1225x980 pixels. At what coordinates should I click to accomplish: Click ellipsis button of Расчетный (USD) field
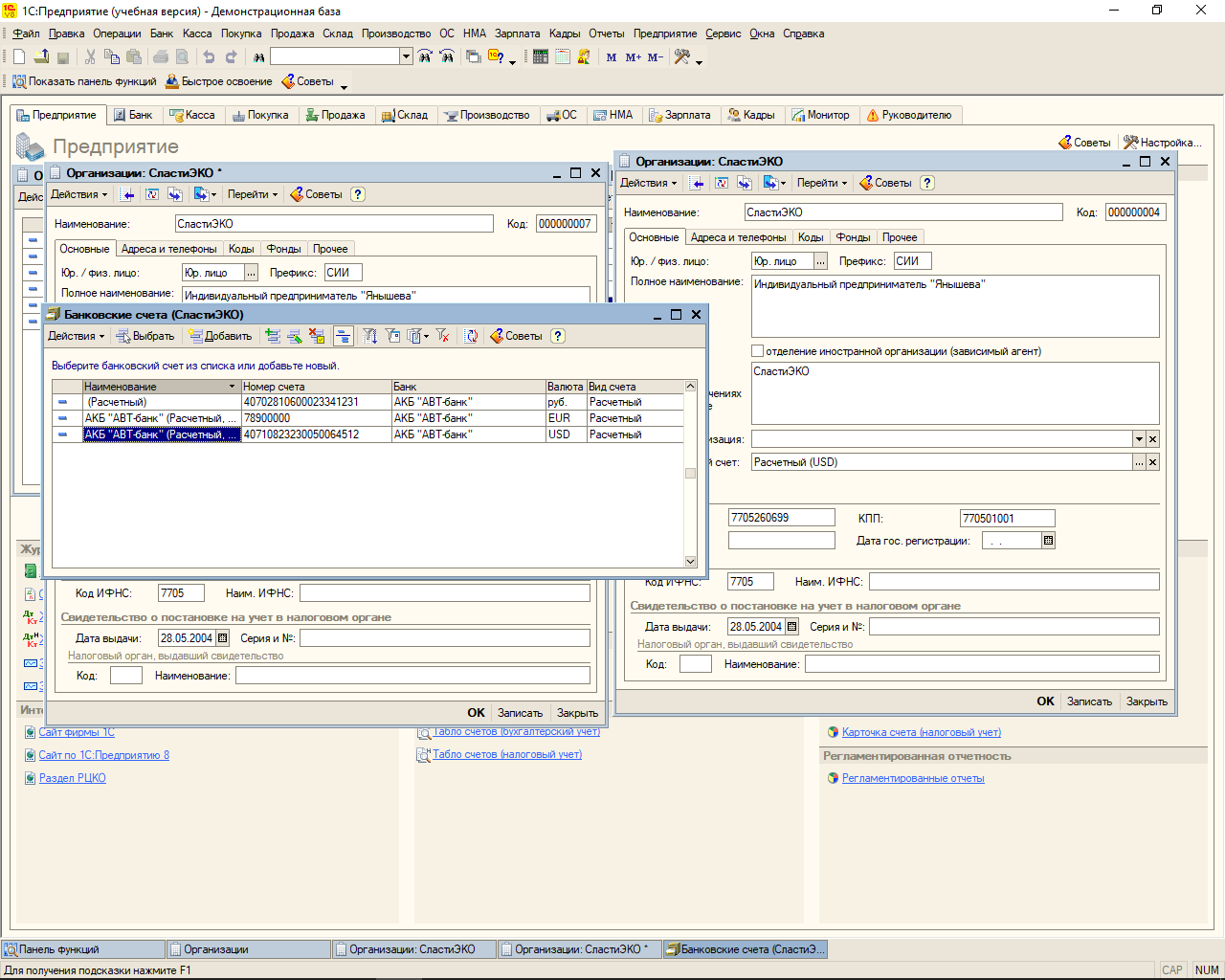point(1139,462)
